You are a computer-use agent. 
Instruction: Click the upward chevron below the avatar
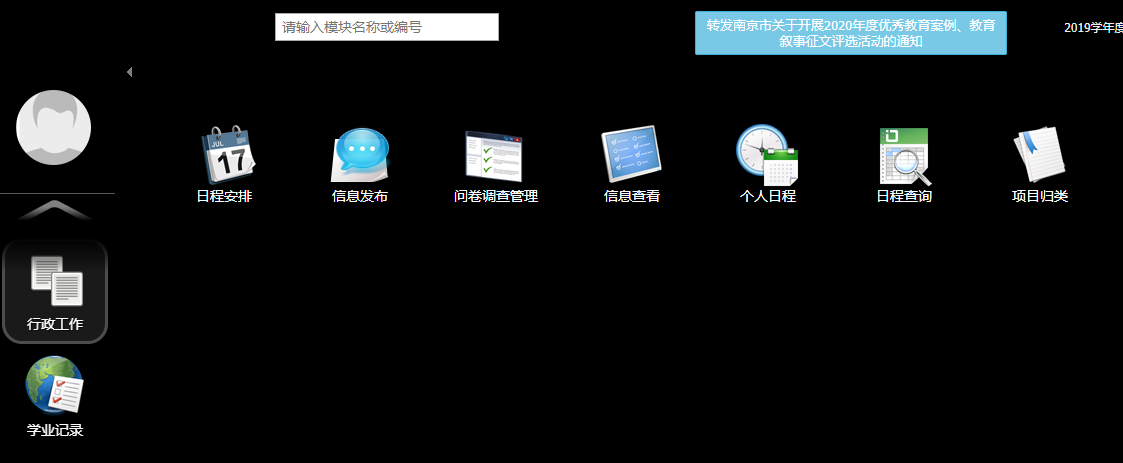pyautogui.click(x=55, y=209)
